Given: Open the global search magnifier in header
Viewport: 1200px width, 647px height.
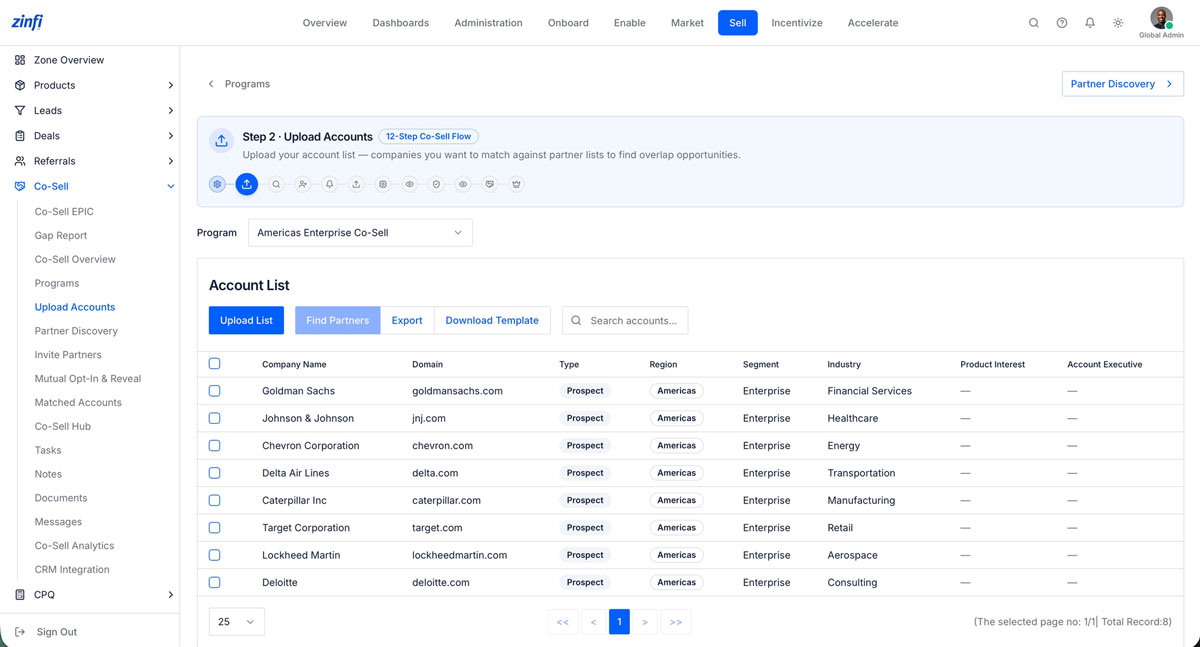Looking at the screenshot, I should tap(1034, 23).
